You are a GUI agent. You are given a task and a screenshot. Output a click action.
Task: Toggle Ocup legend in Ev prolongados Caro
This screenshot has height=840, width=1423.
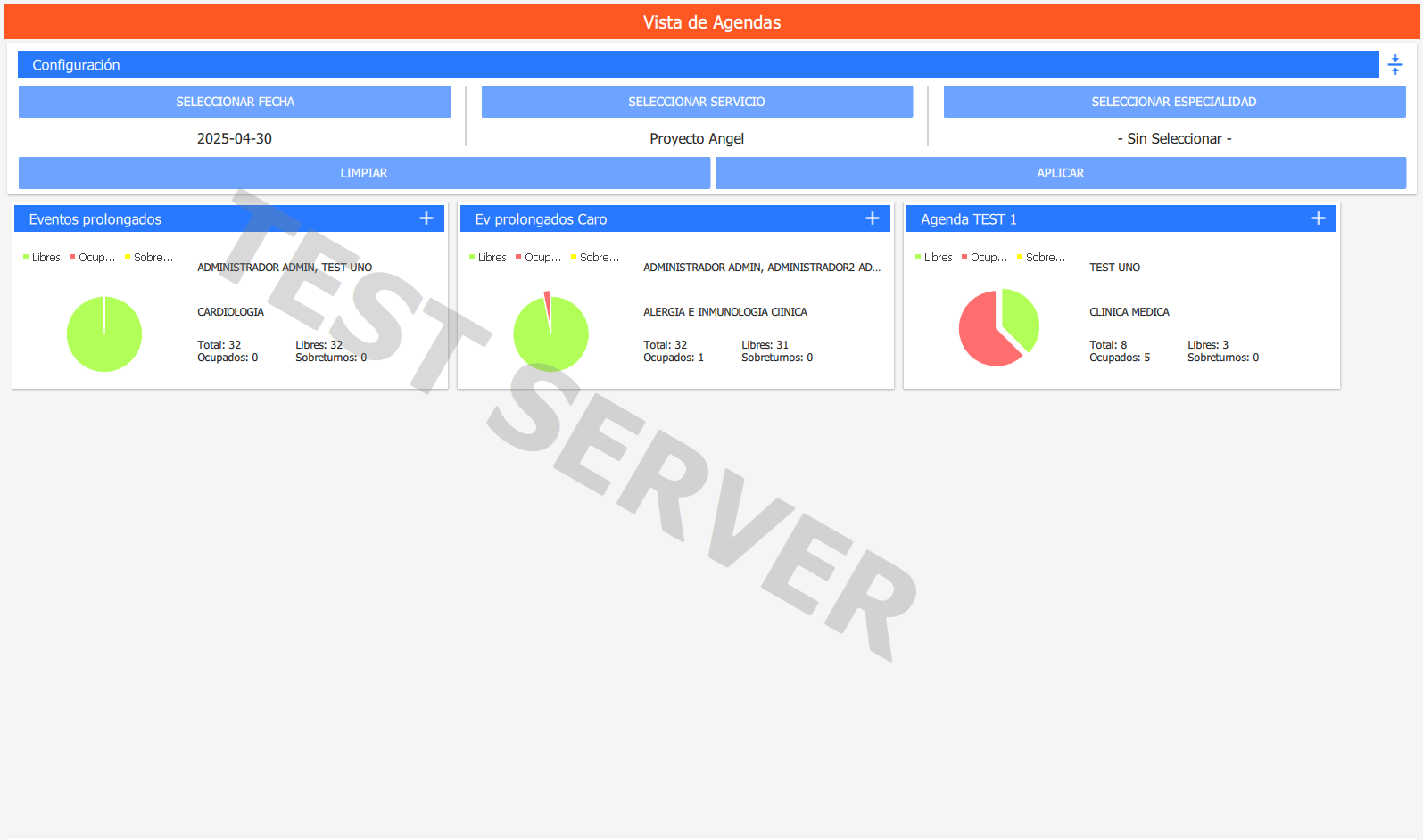click(x=539, y=258)
